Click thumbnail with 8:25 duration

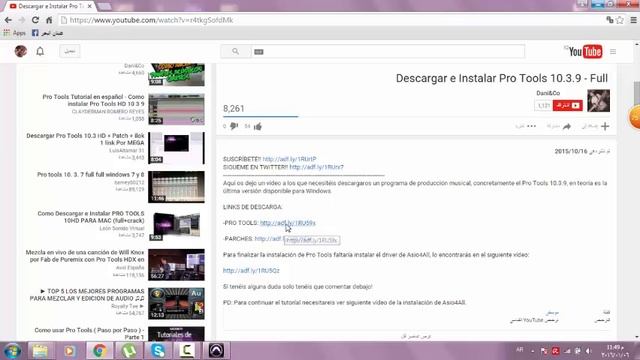176,109
